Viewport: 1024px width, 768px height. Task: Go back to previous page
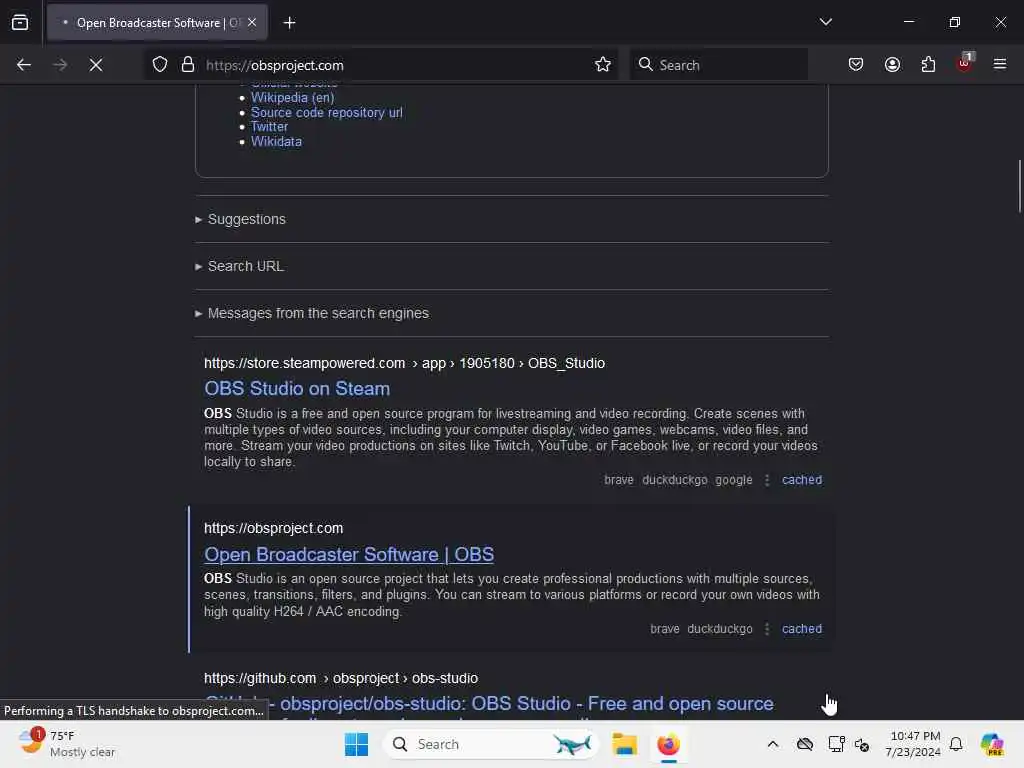[24, 65]
